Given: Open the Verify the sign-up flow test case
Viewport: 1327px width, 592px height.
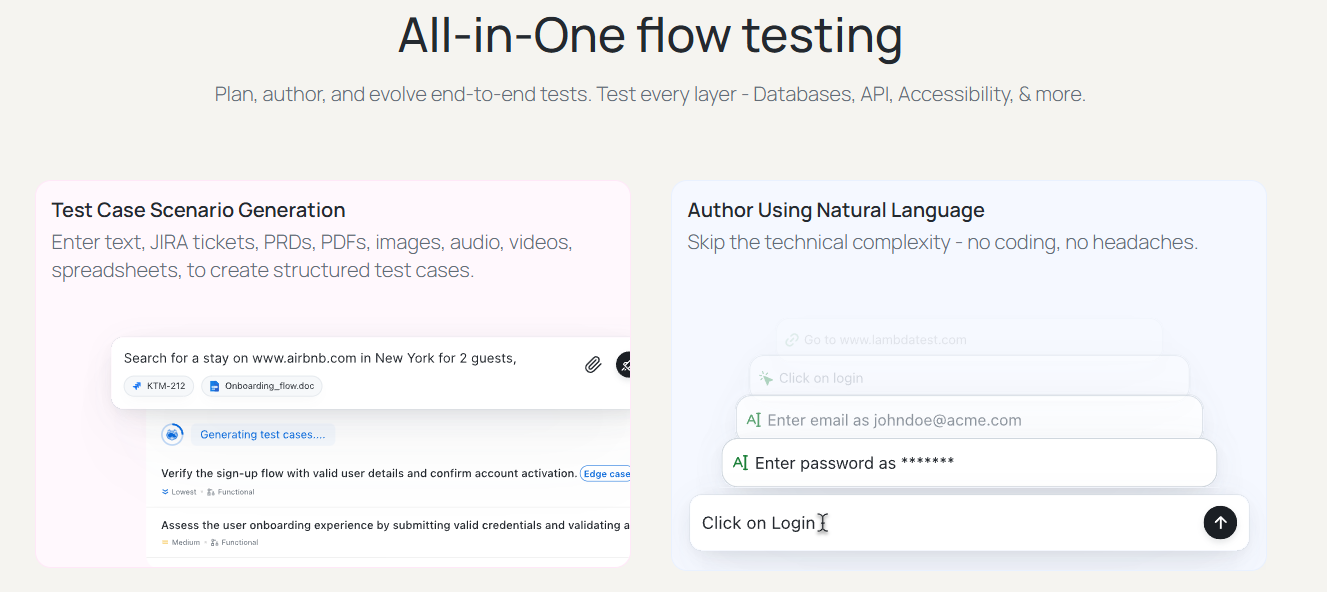Looking at the screenshot, I should click(x=369, y=473).
